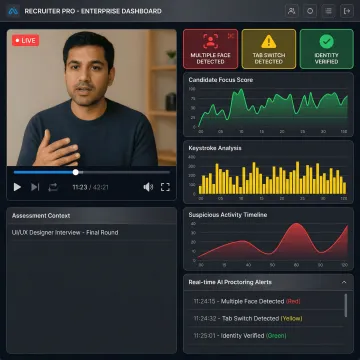Click the Recruiter Pro - Enterprise Dashboard title
This screenshot has width=360, height=360.
93,11
